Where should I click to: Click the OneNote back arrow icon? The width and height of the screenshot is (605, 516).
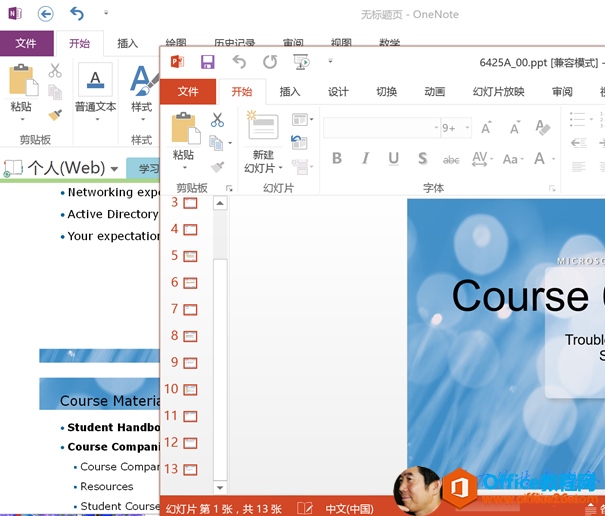tap(46, 14)
